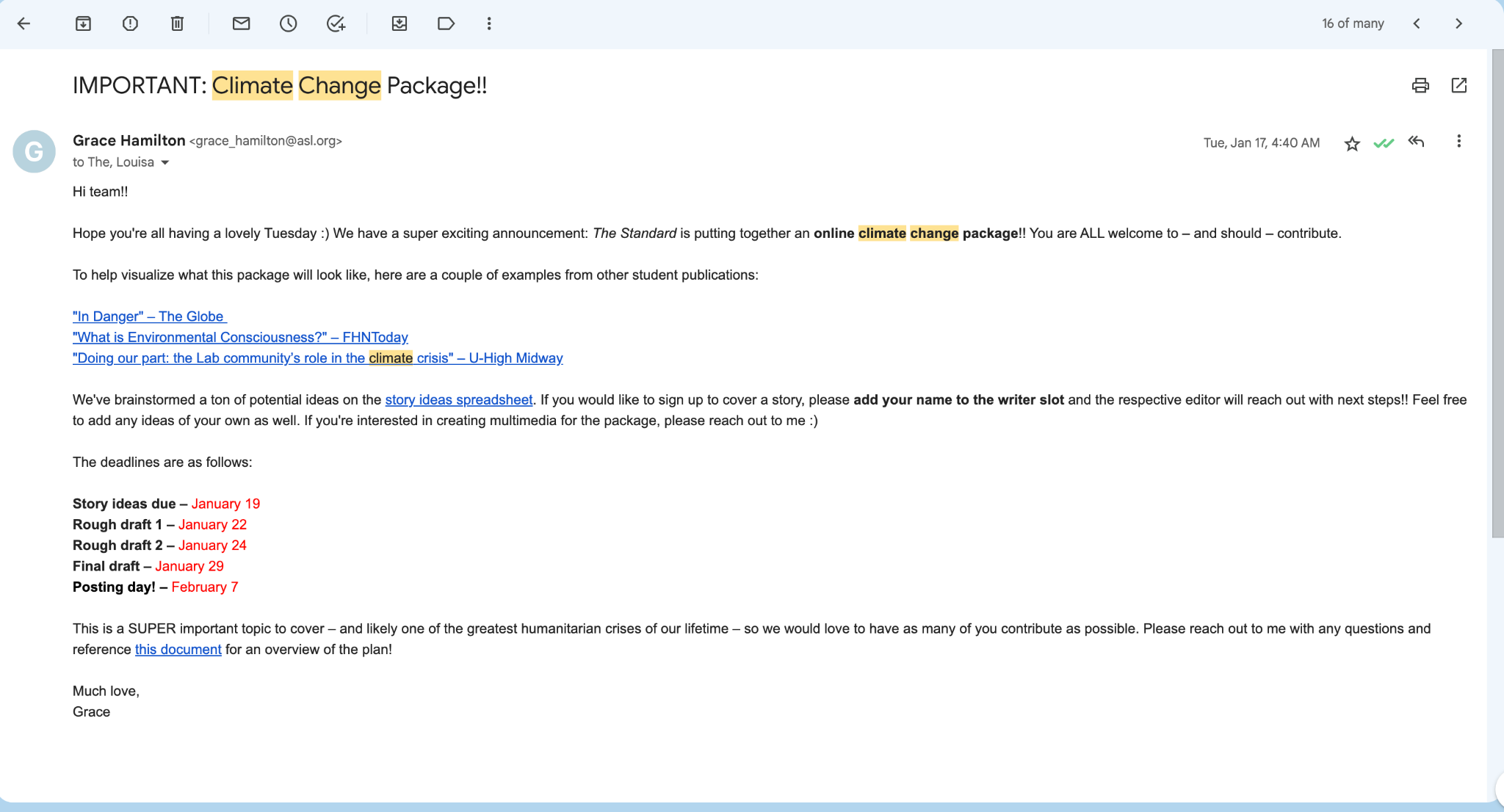
Task: Open the story ideas spreadsheet link
Action: pyautogui.click(x=458, y=399)
